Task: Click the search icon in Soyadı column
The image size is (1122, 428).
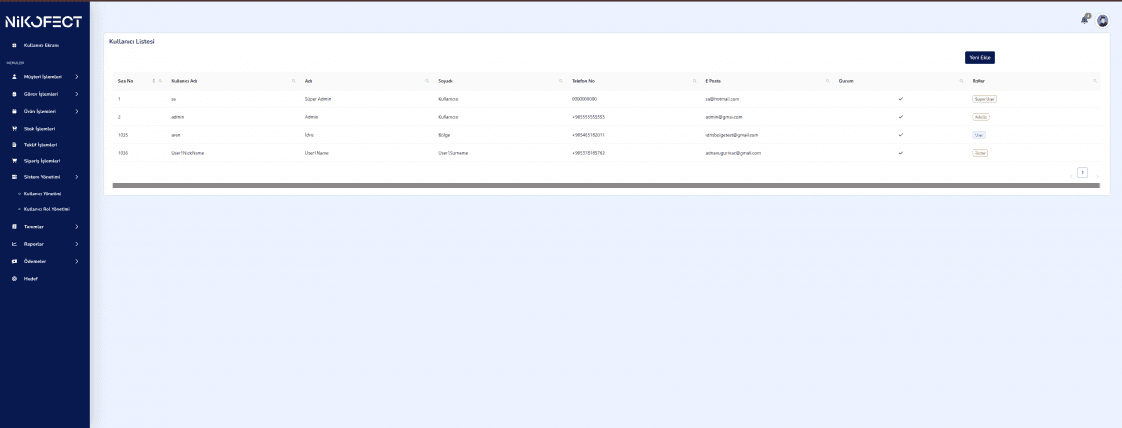Action: pyautogui.click(x=561, y=81)
